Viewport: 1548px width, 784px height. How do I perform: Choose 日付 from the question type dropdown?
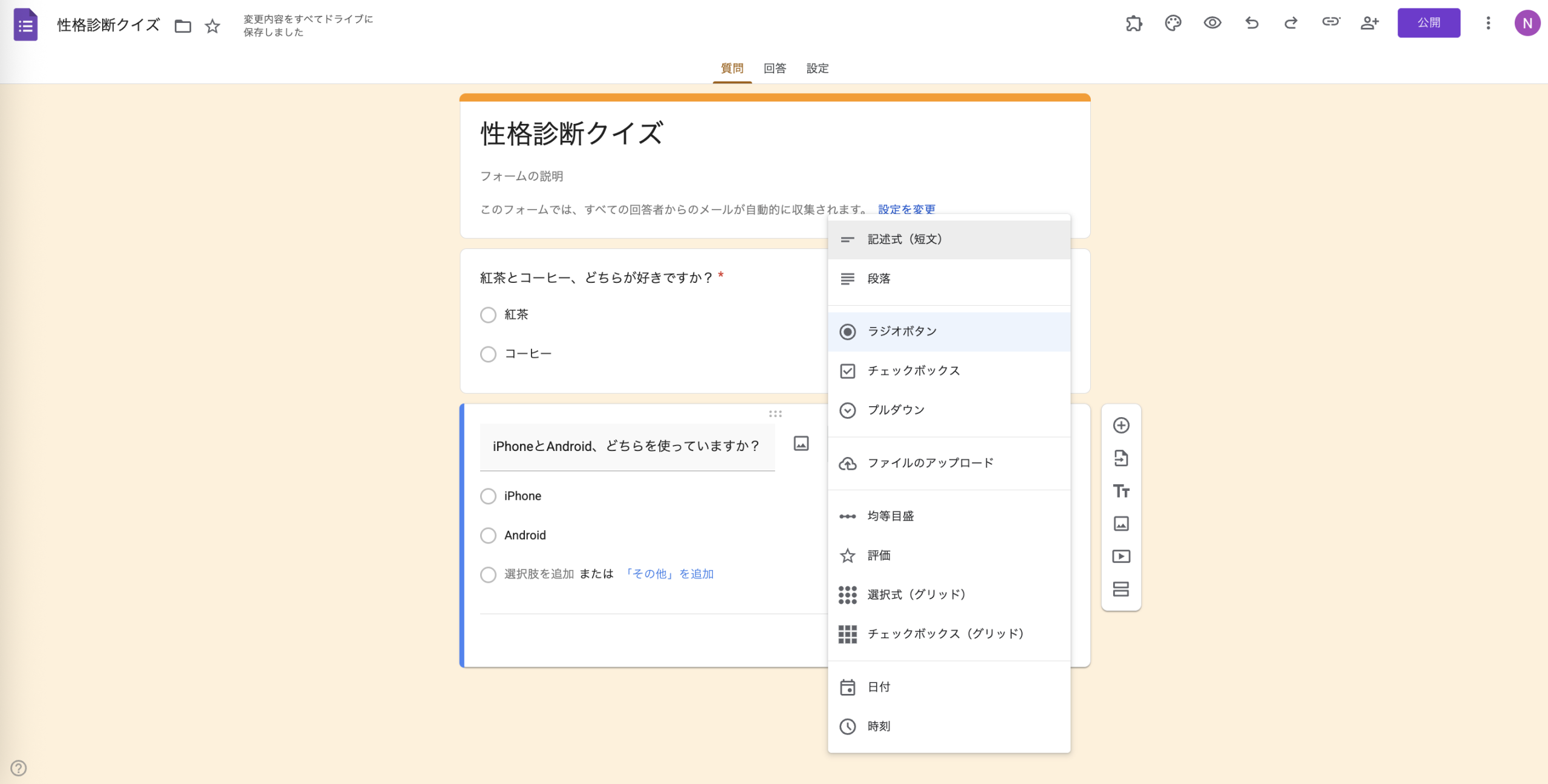click(877, 687)
